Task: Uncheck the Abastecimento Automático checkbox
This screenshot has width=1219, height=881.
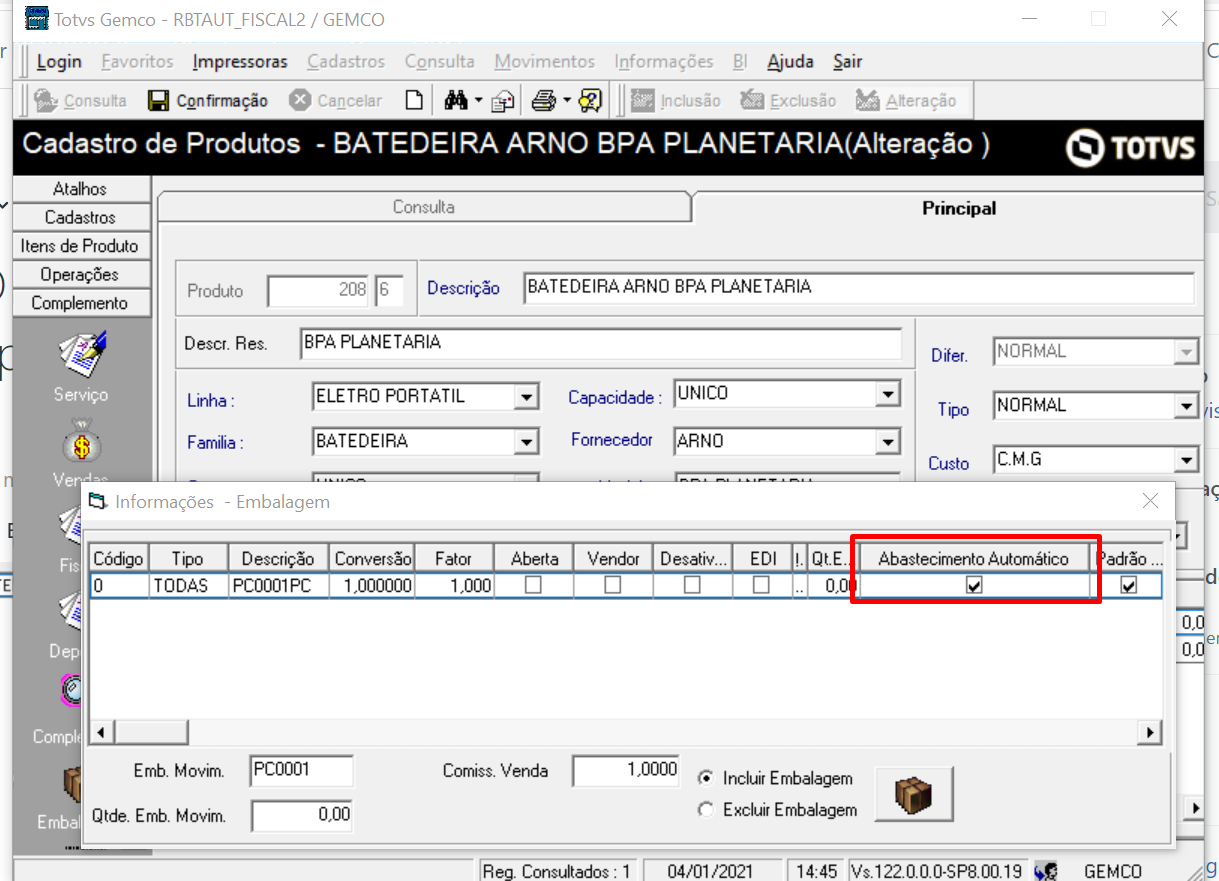Action: tap(974, 586)
